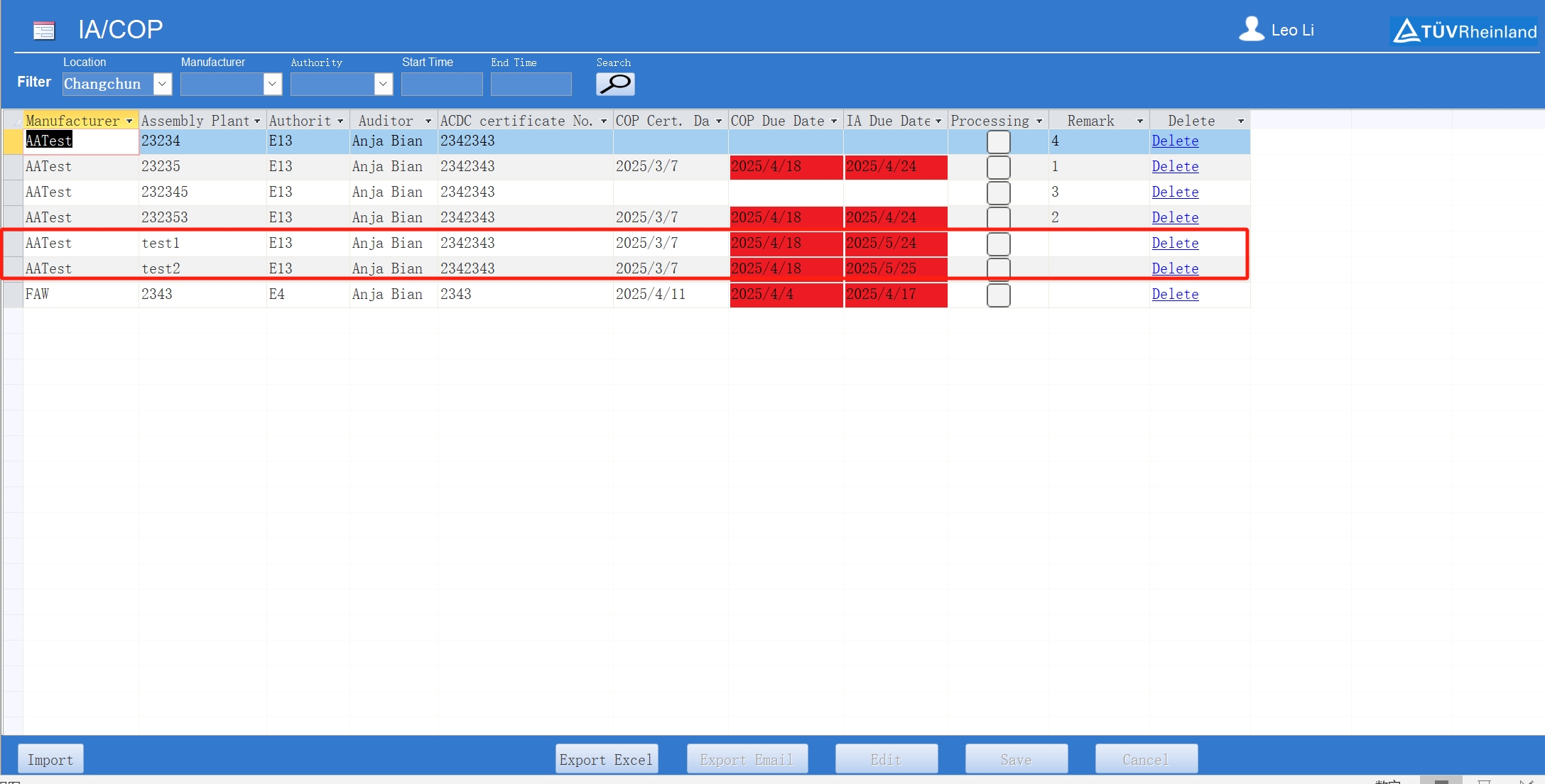Toggle Processing checkbox for plant 232353
Viewport: 1545px width, 784px height.
click(x=998, y=218)
